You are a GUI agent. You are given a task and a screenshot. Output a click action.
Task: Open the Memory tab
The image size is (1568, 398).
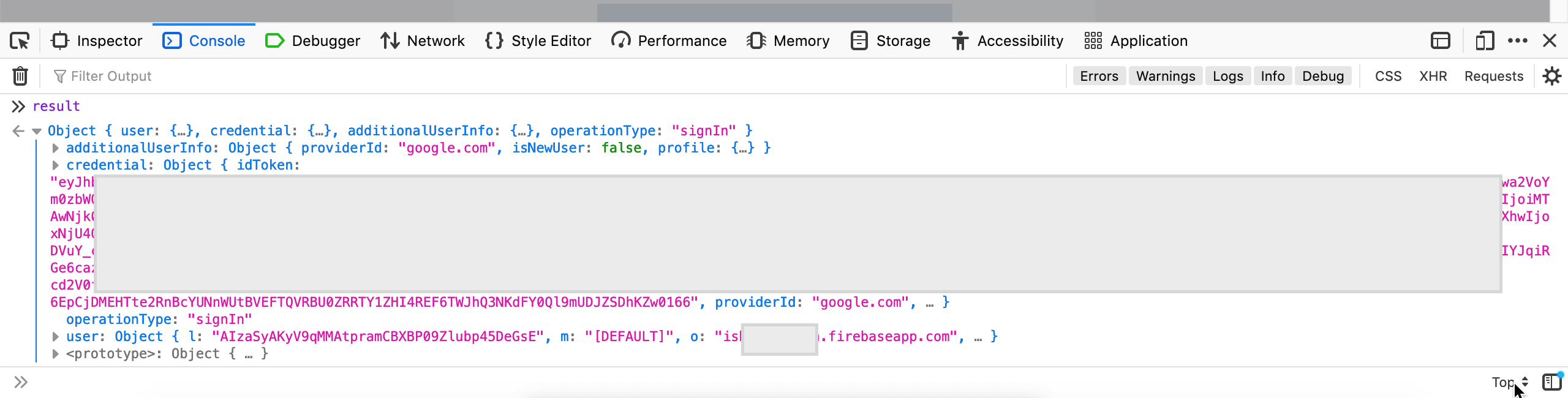(x=788, y=41)
